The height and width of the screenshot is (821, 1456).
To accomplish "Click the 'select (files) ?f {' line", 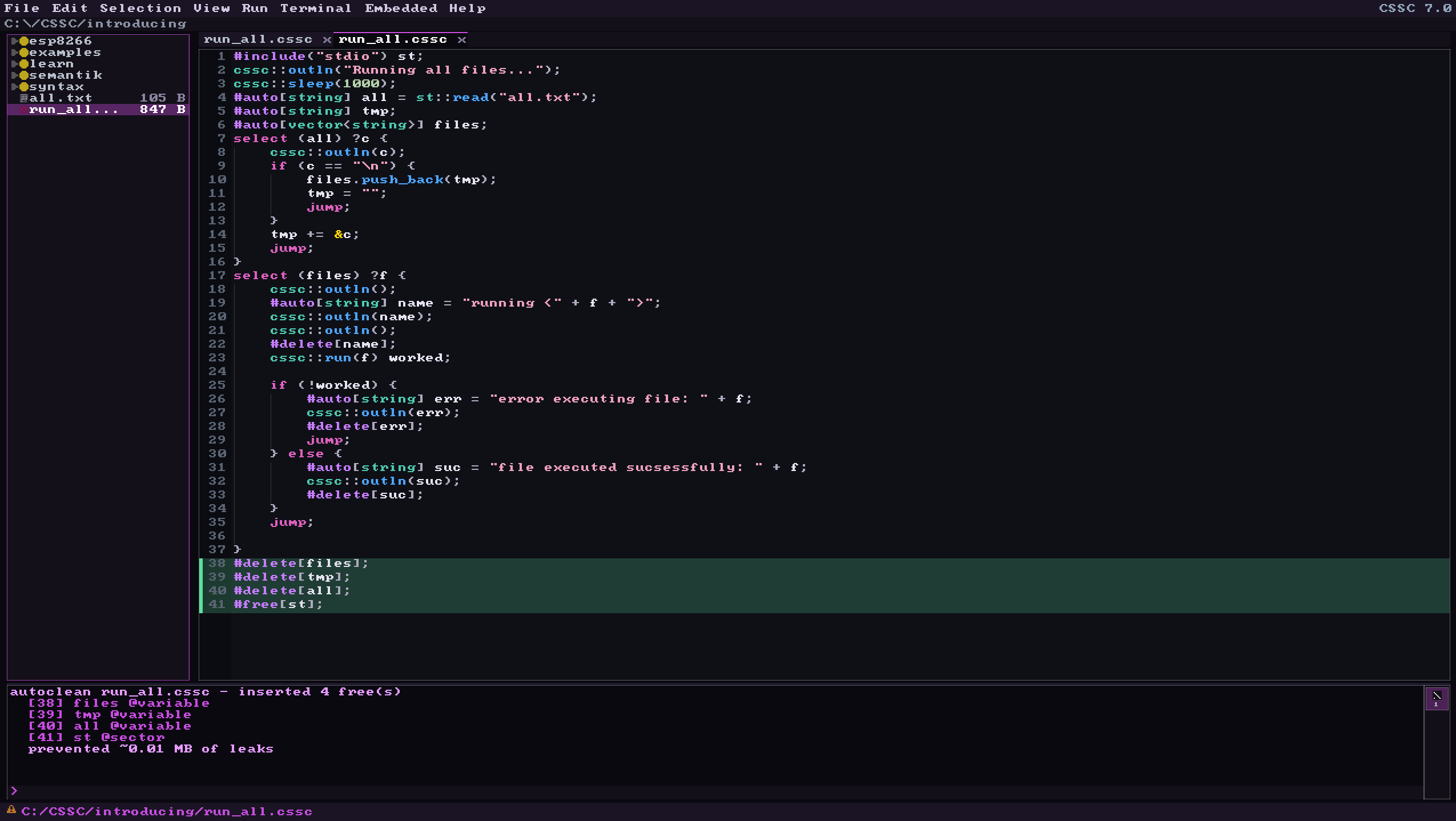I will click(x=319, y=275).
